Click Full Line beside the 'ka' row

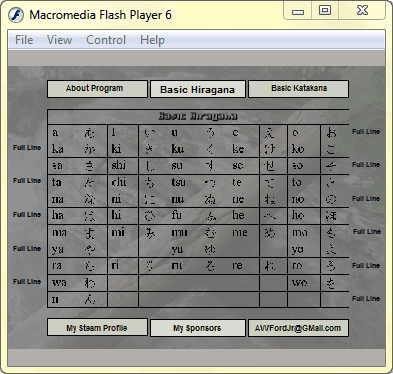coord(27,147)
